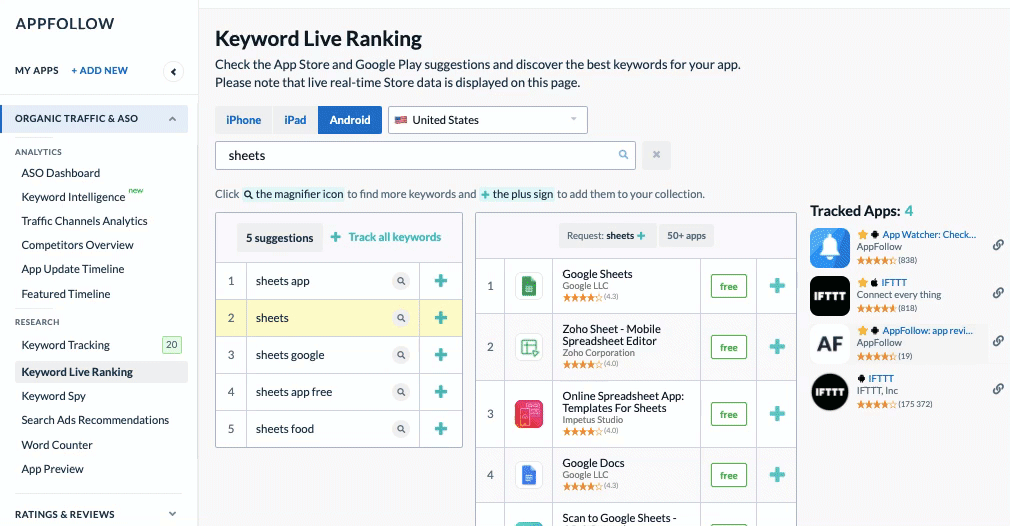This screenshot has width=1010, height=526.
Task: Open Keyword Intelligence in the sidebar
Action: (x=73, y=197)
